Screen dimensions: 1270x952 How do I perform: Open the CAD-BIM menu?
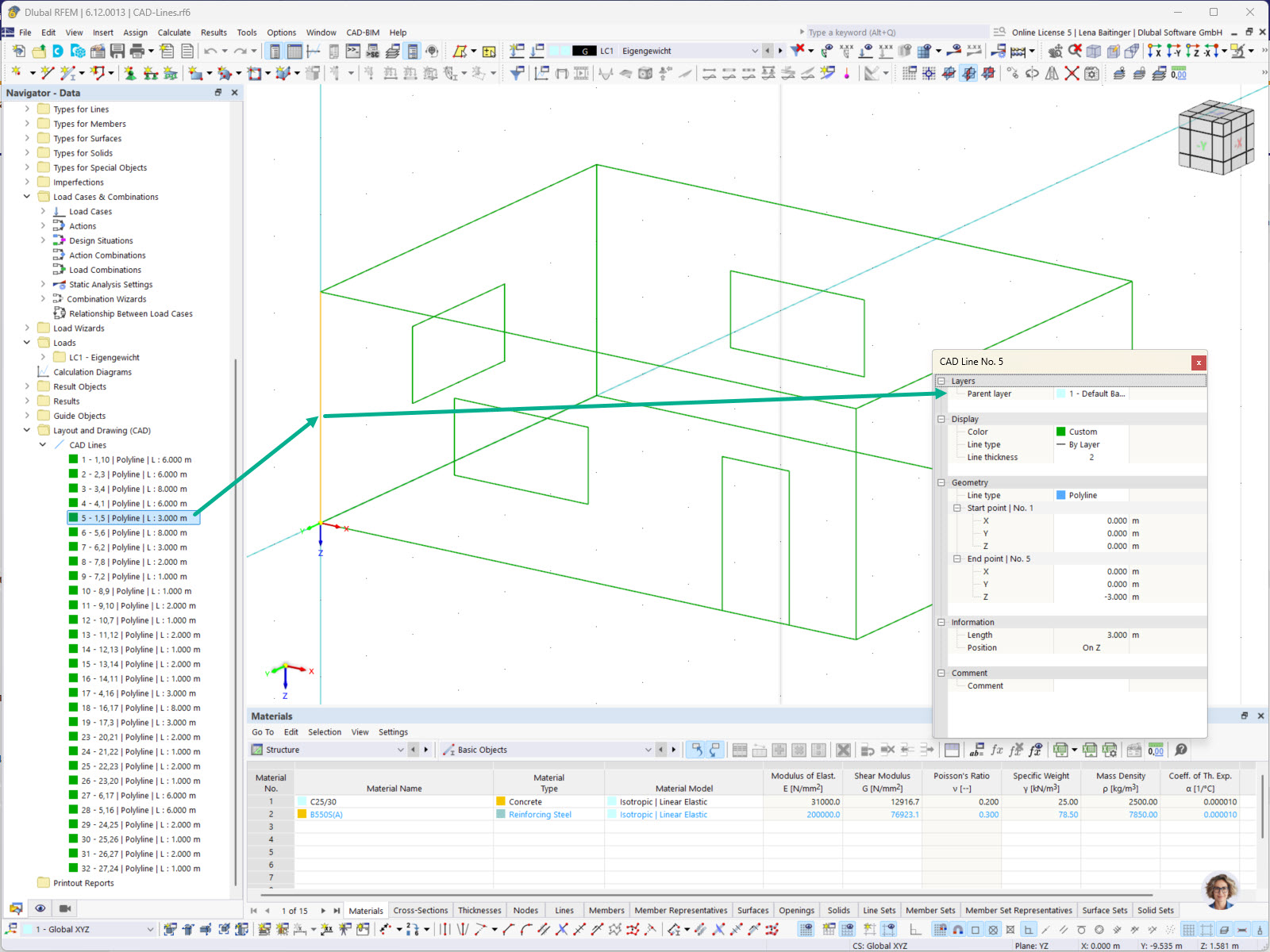coord(362,33)
